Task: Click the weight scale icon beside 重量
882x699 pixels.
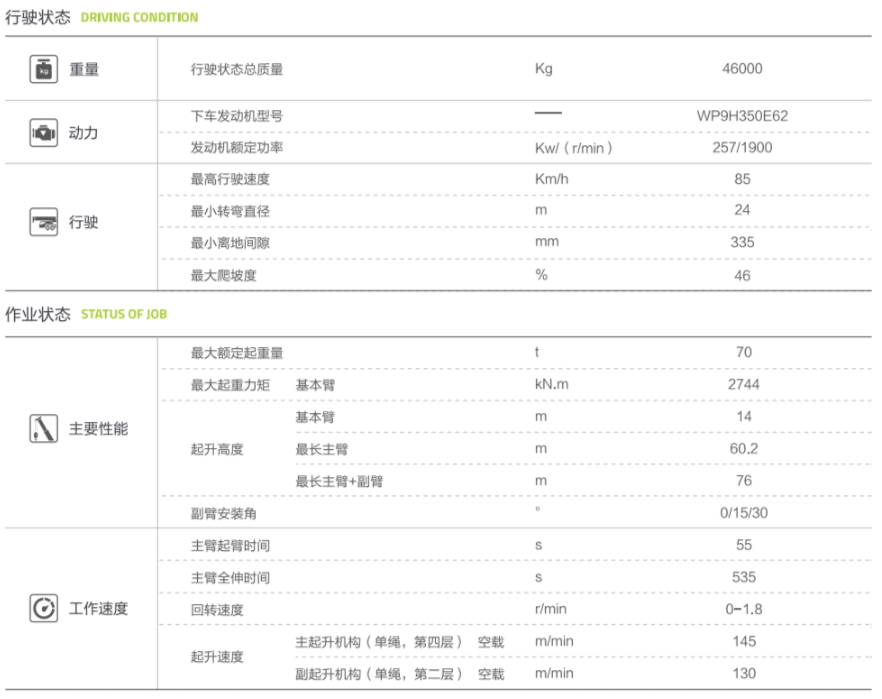Action: click(x=43, y=69)
